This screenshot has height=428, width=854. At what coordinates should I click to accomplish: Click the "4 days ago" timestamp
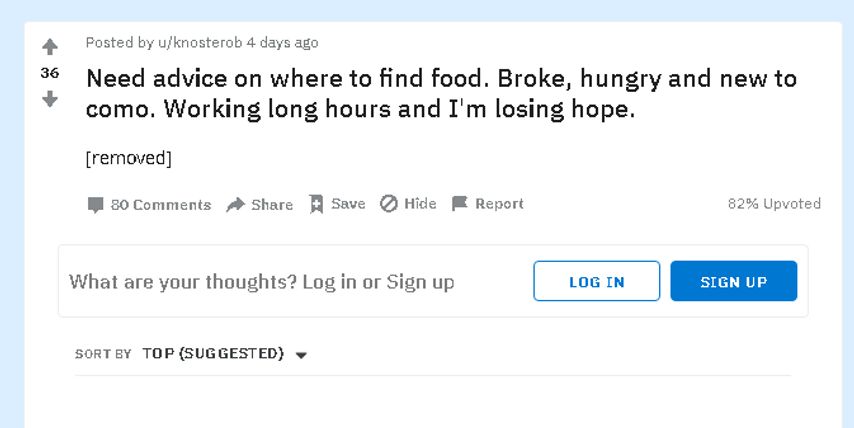pyautogui.click(x=283, y=43)
